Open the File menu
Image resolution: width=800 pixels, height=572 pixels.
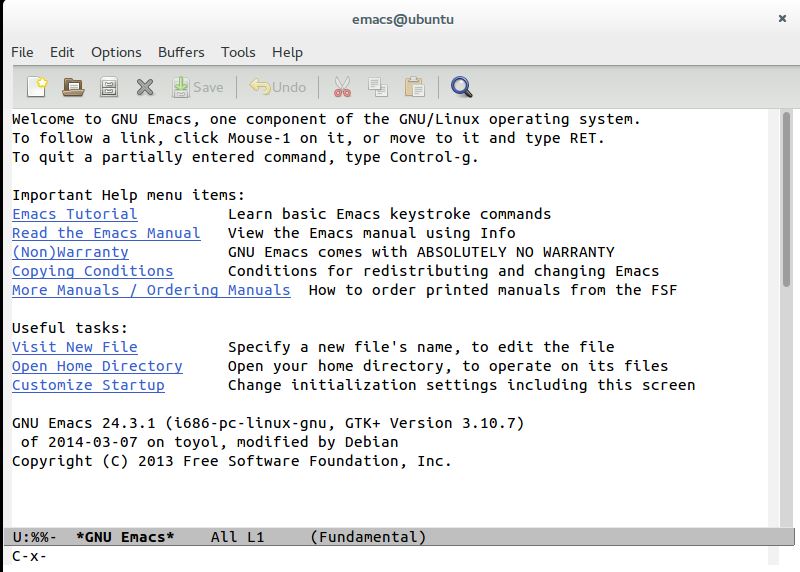22,52
